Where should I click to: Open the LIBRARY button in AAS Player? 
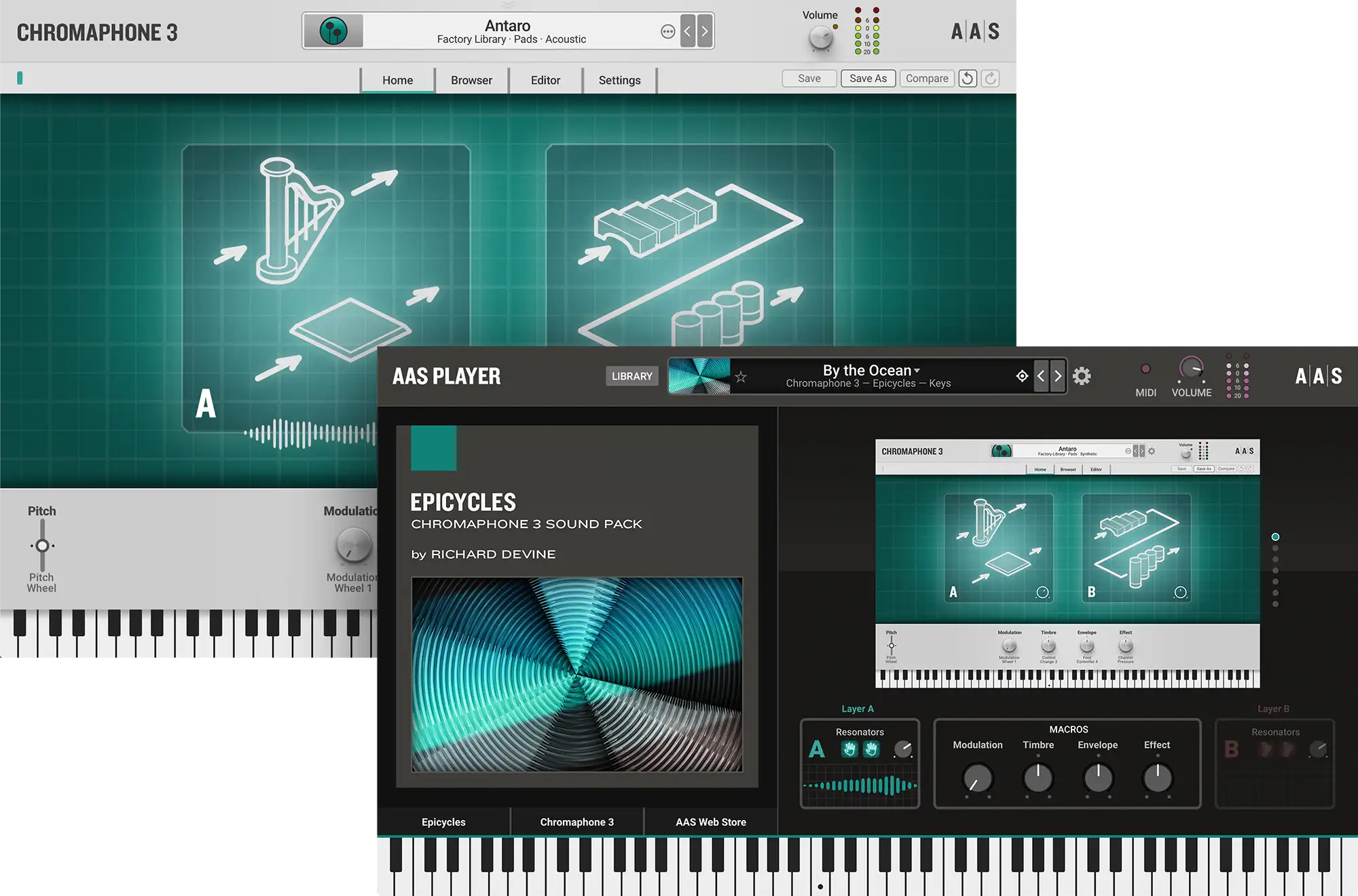(x=631, y=376)
